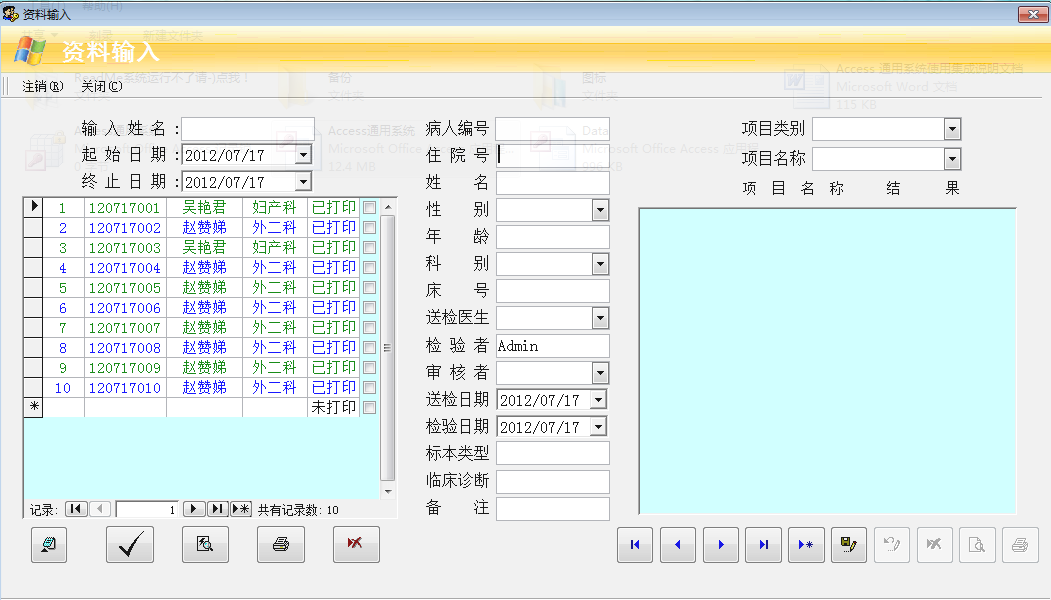This screenshot has height=600, width=1051.
Task: Expand the 性别 dropdown
Action: point(600,210)
